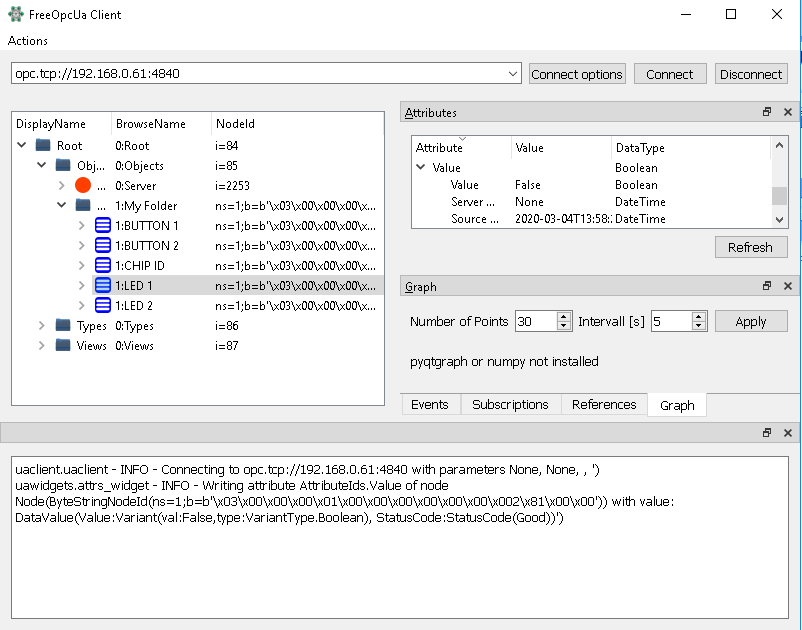Click the Attribute column header
This screenshot has width=802, height=630.
click(461, 148)
